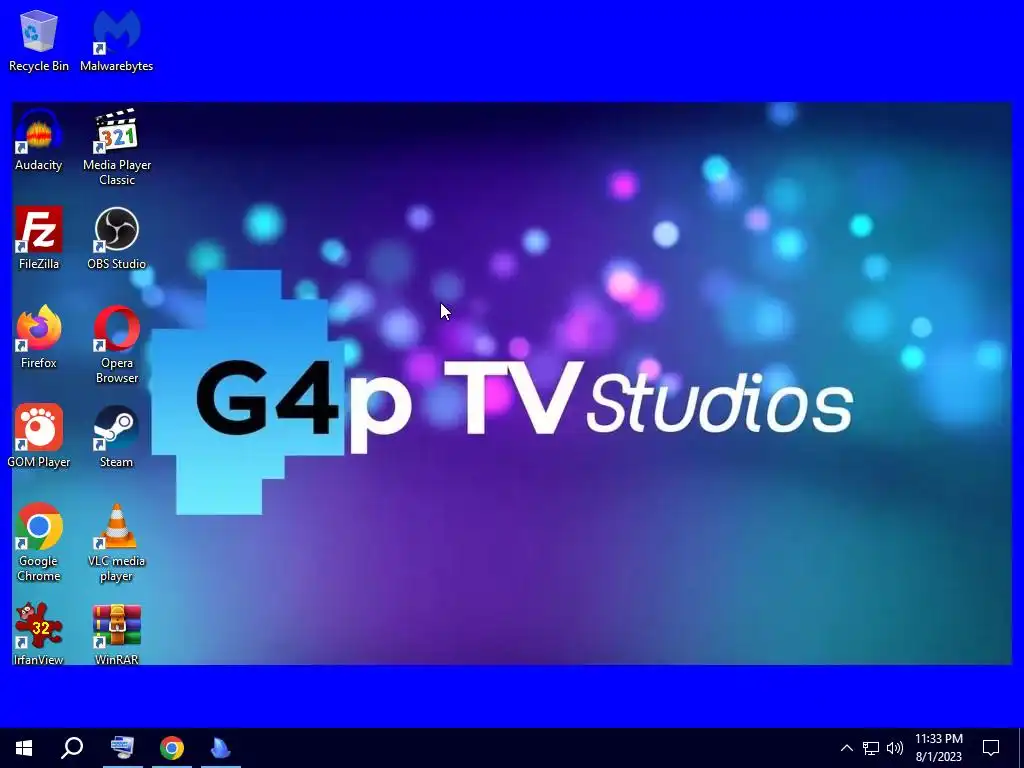
Task: Open the Windows Start menu
Action: point(24,748)
